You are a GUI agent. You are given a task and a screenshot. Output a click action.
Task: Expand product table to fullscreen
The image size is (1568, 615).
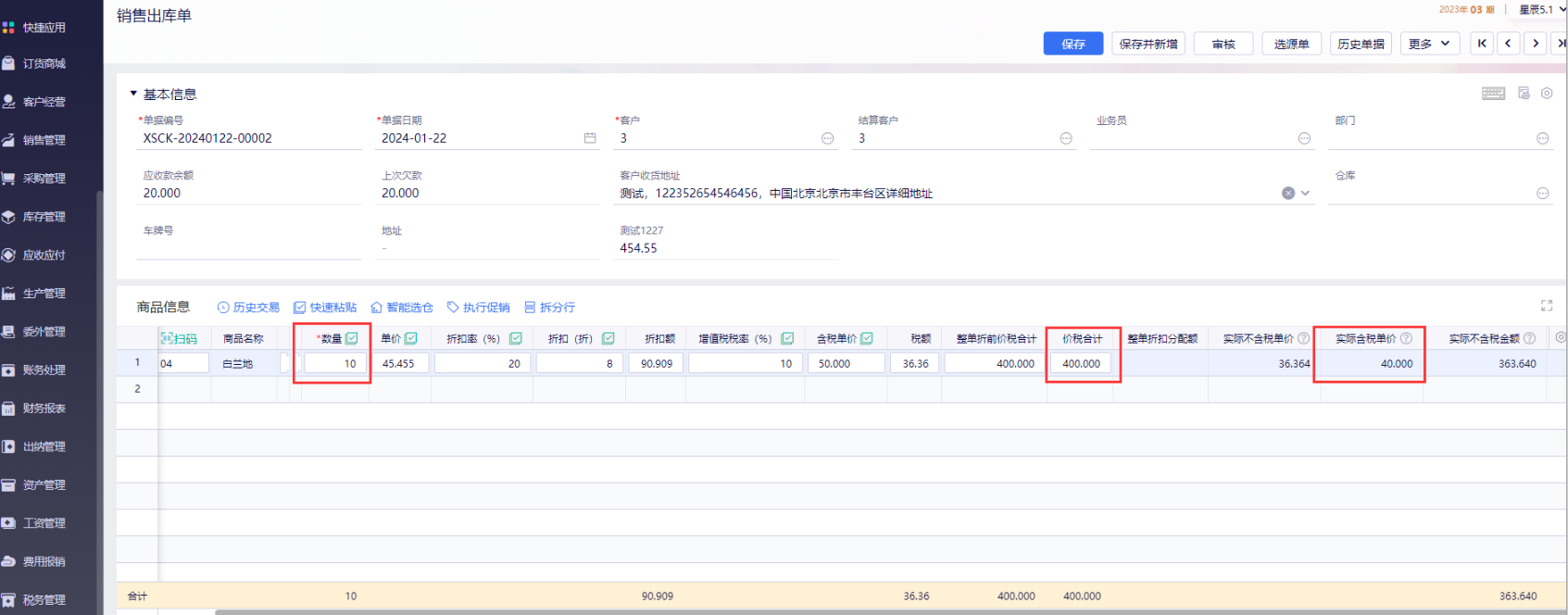click(1547, 306)
